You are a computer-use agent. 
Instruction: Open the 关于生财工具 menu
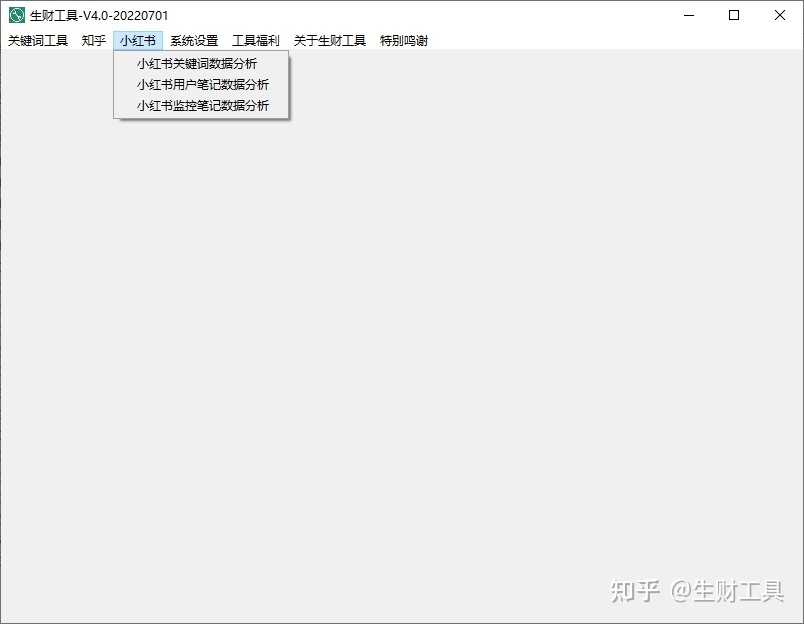pyautogui.click(x=330, y=41)
